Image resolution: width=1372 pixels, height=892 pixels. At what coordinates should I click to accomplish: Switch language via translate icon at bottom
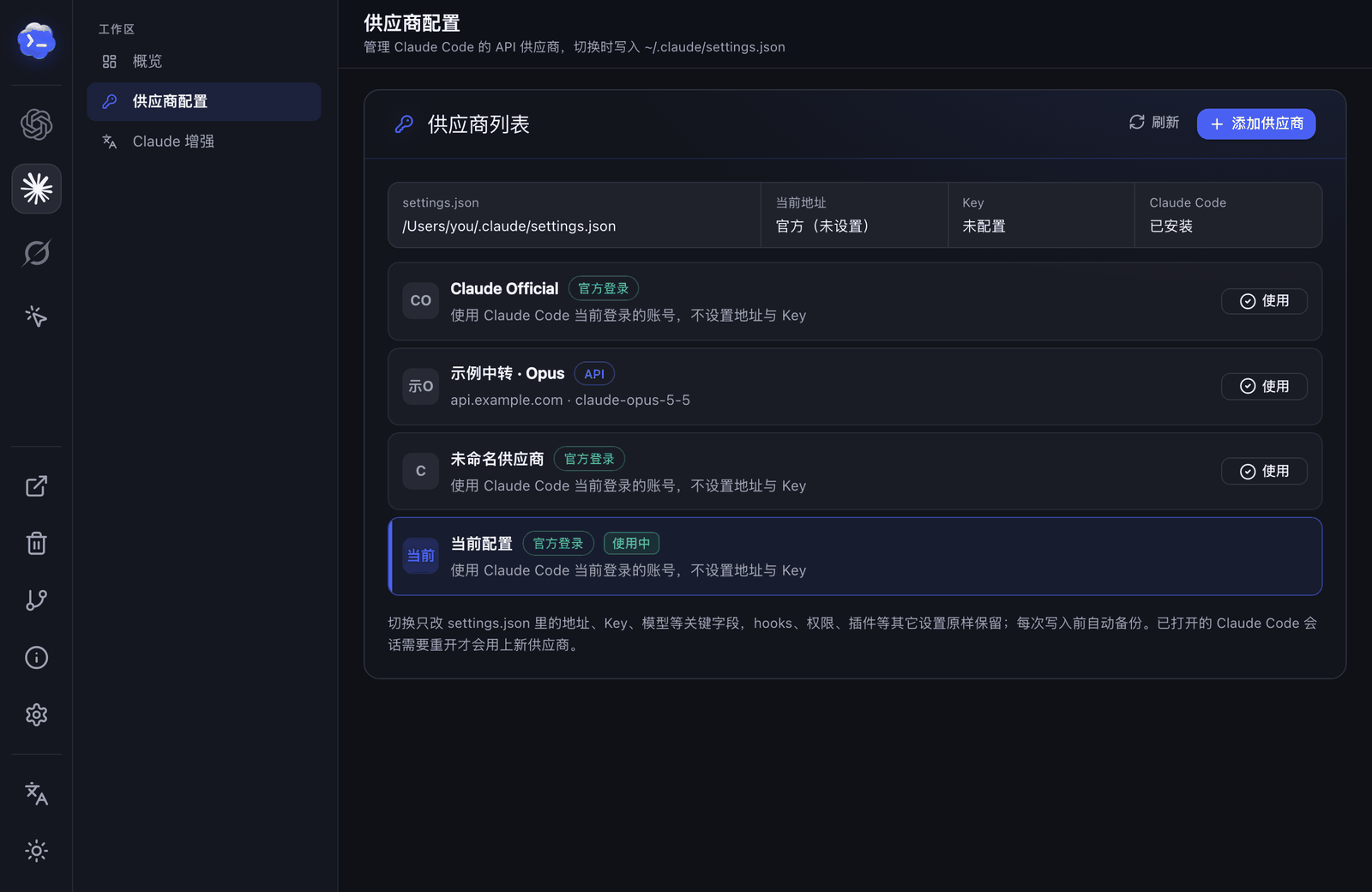(x=36, y=793)
